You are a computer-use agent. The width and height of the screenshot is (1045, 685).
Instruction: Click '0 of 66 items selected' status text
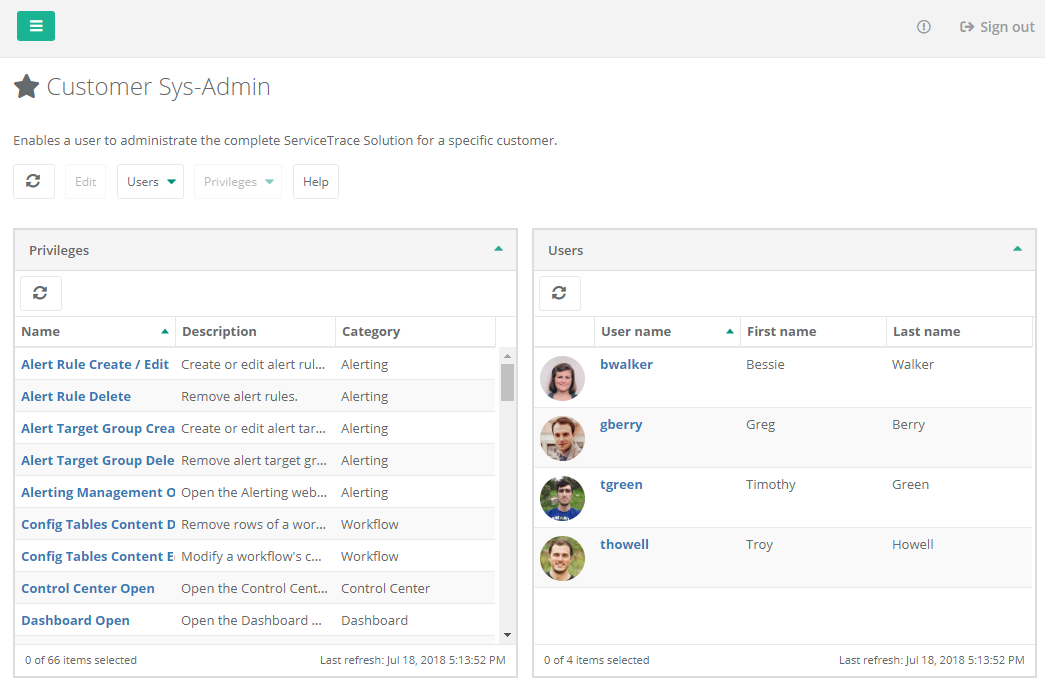point(81,660)
